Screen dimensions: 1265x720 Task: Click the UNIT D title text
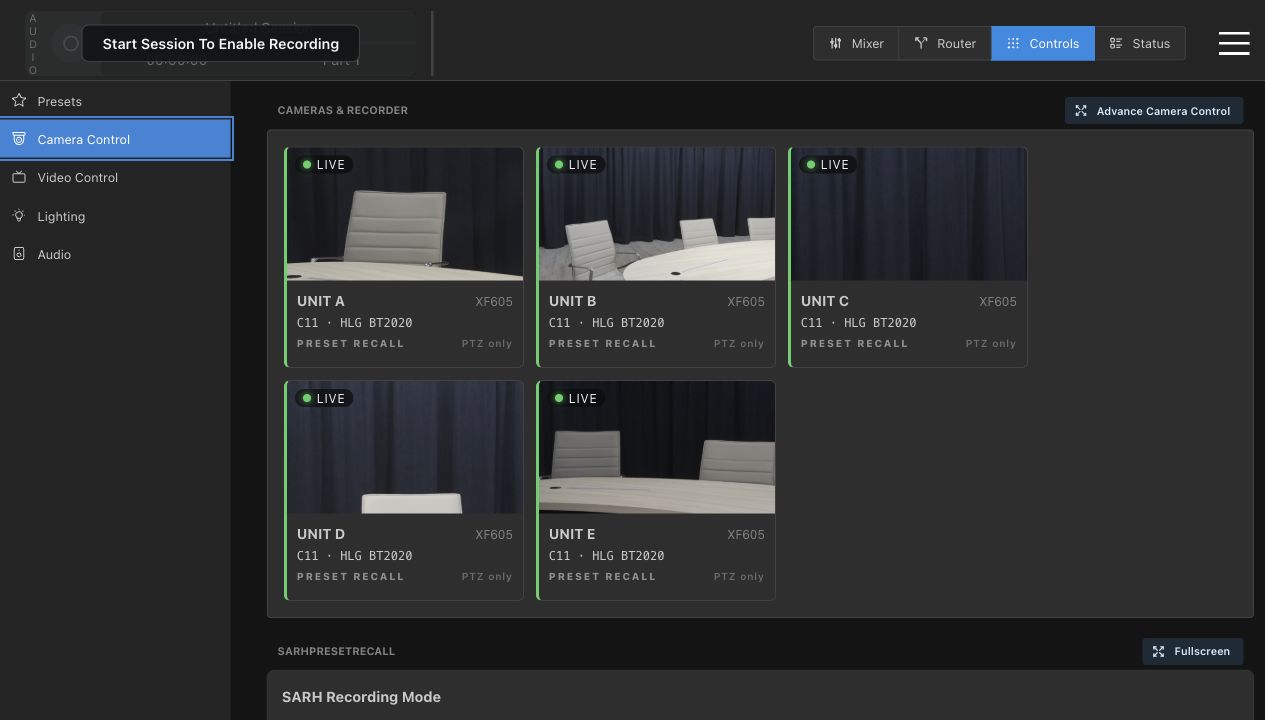pyautogui.click(x=321, y=534)
